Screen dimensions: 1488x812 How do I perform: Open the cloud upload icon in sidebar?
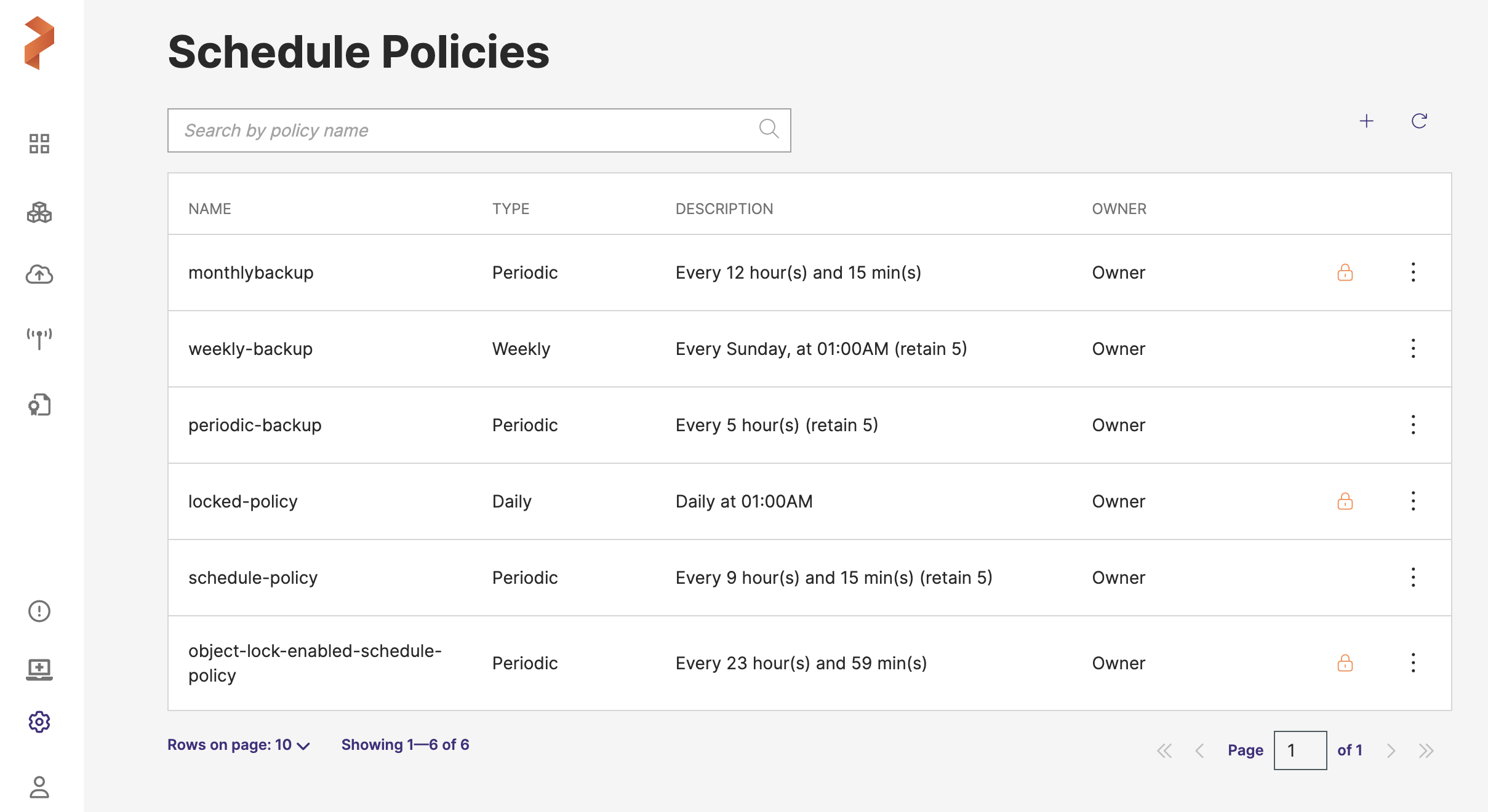pyautogui.click(x=39, y=274)
